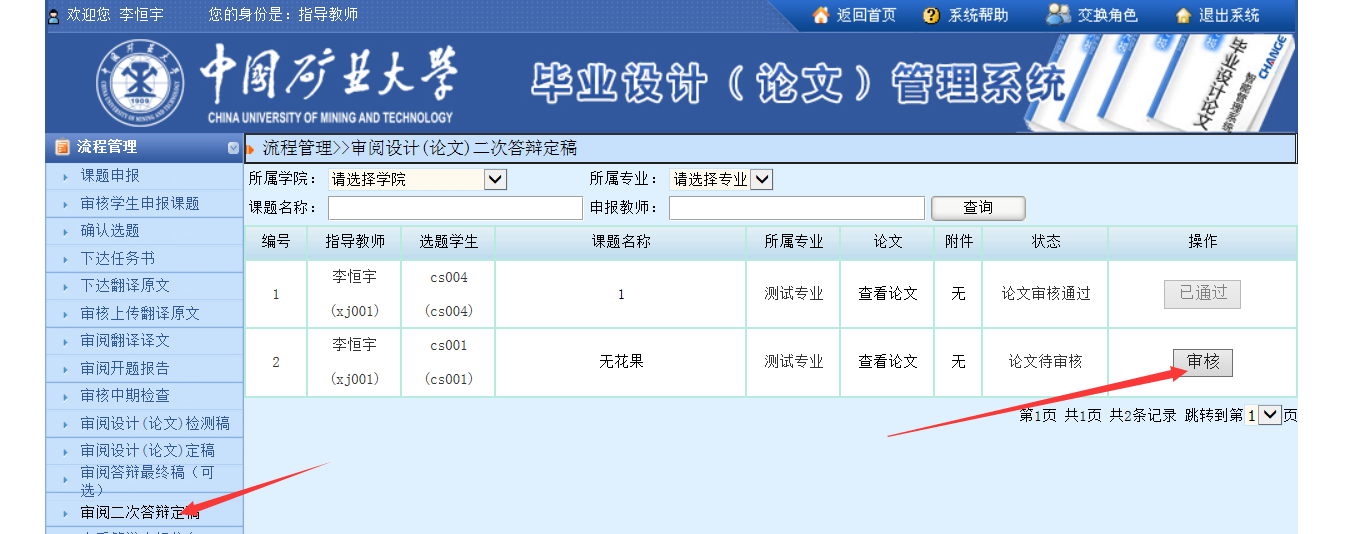1348x534 pixels.
Task: Click 退出系统 to log out
Action: click(x=1230, y=15)
